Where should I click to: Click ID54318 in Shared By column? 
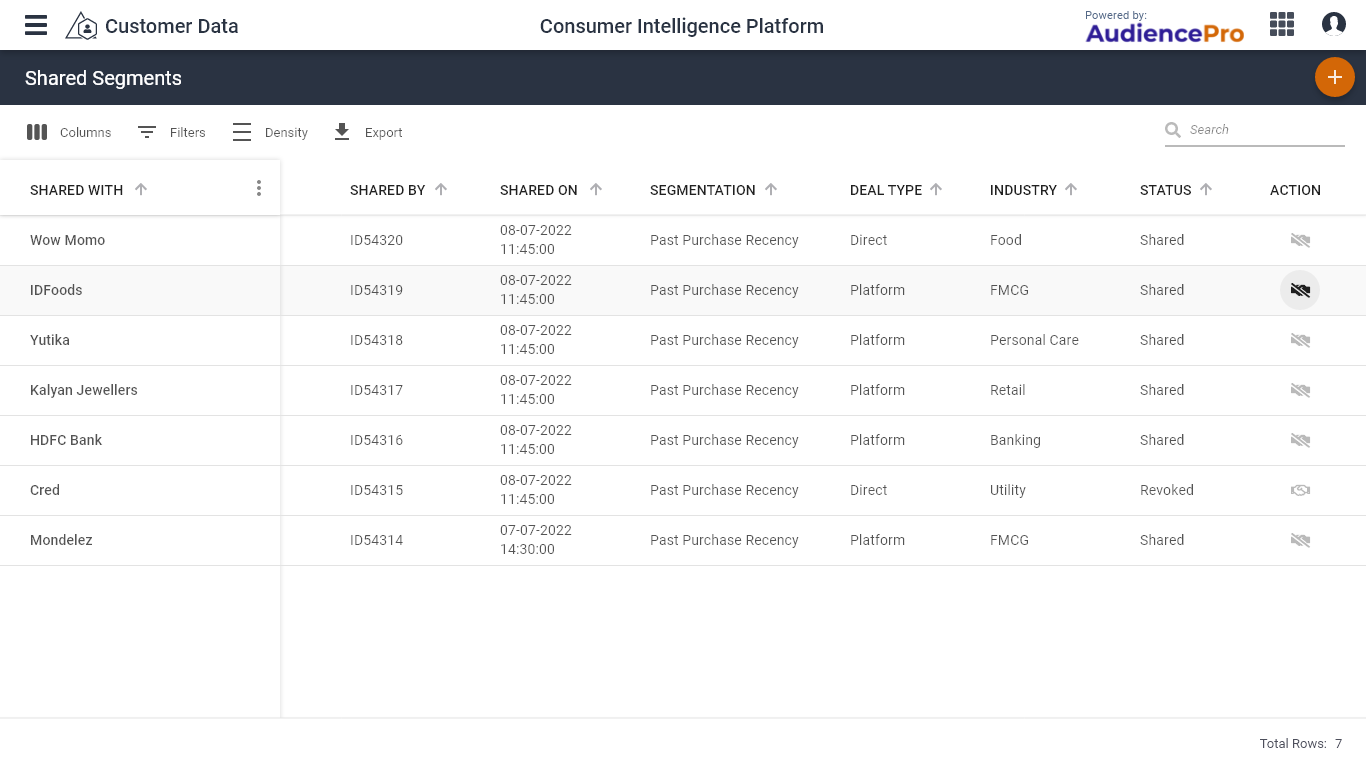click(x=376, y=340)
